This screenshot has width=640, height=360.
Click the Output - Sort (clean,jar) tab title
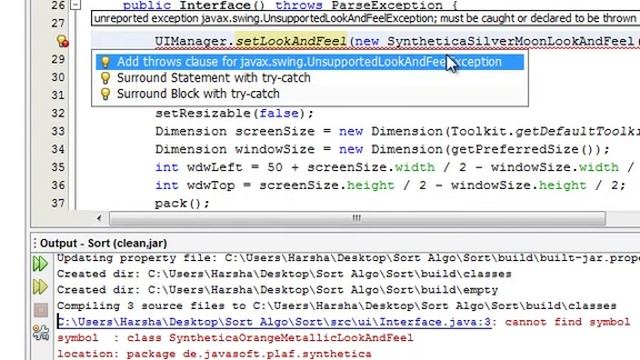click(x=103, y=243)
